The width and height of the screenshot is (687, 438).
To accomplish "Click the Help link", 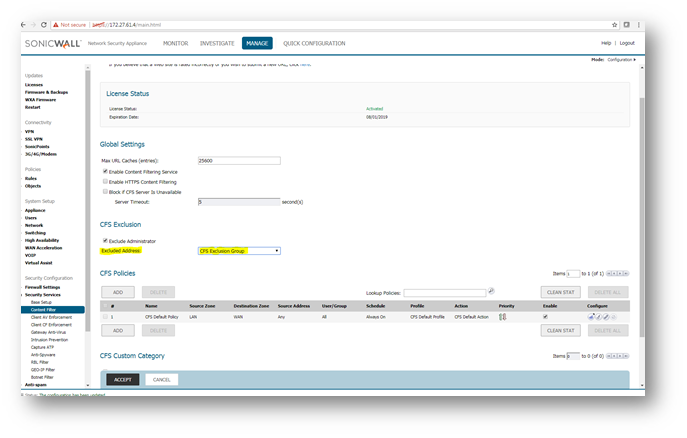I will 606,43.
